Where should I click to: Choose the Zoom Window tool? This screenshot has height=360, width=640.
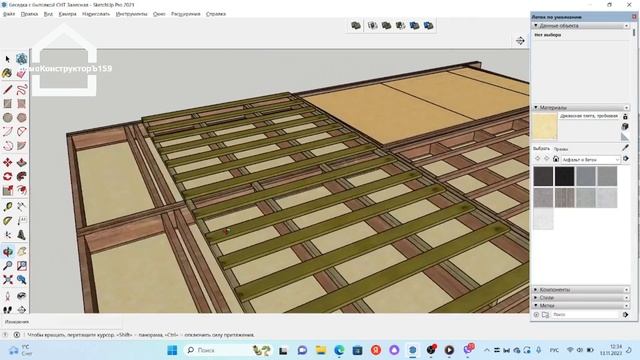pos(22,266)
